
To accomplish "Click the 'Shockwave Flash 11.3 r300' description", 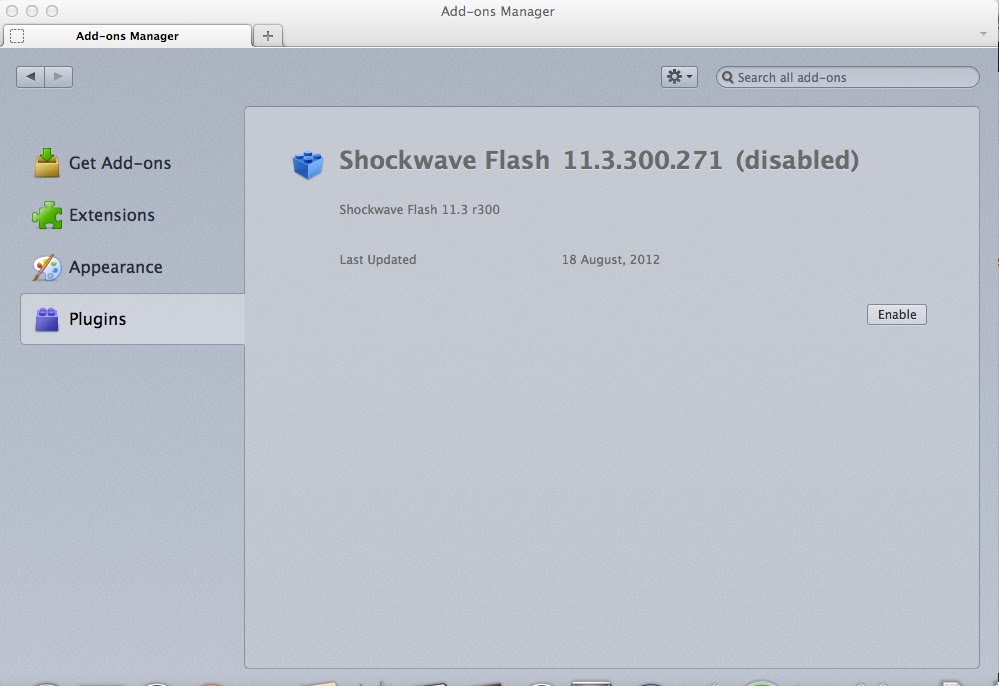I will click(419, 210).
